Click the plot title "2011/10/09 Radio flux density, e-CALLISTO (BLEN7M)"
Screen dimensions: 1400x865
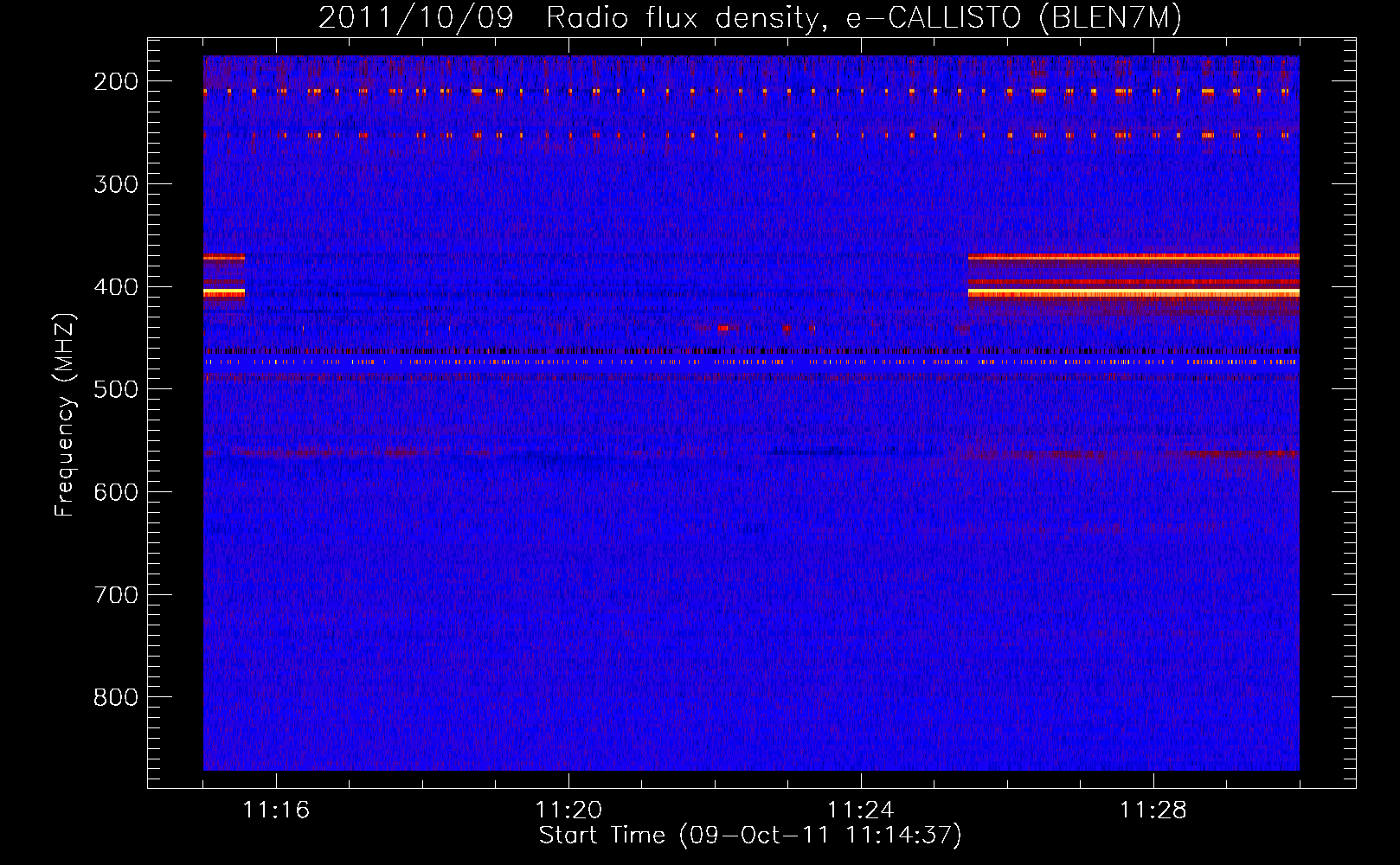[x=749, y=17]
